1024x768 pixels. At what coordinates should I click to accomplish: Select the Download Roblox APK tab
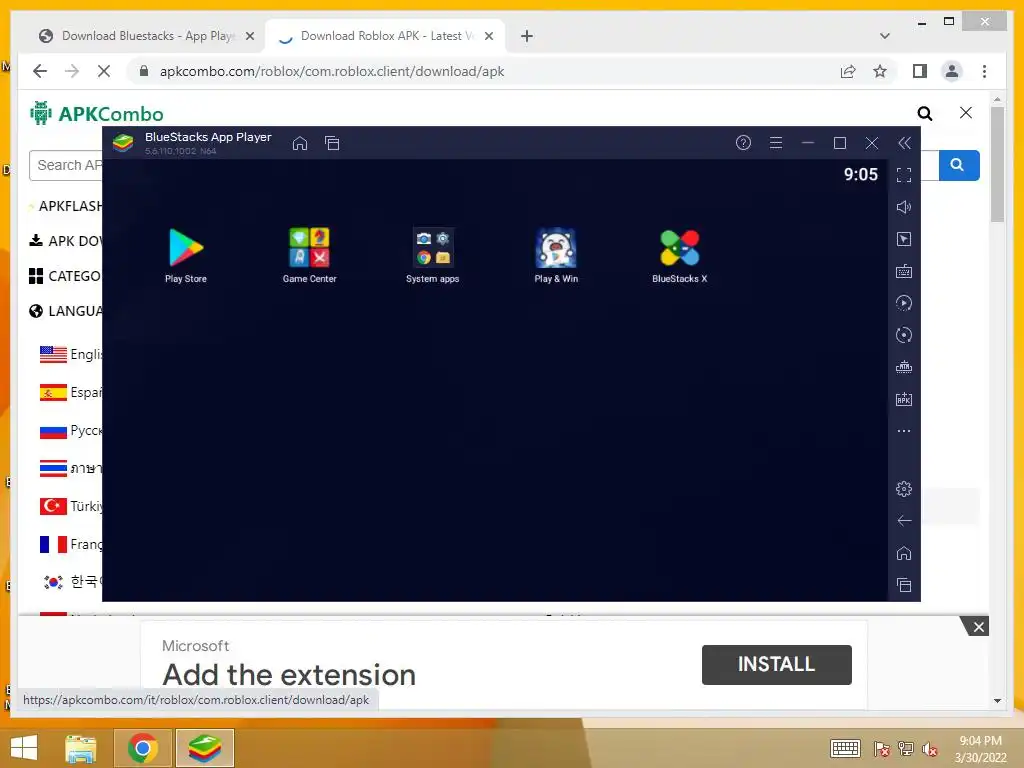tap(385, 36)
